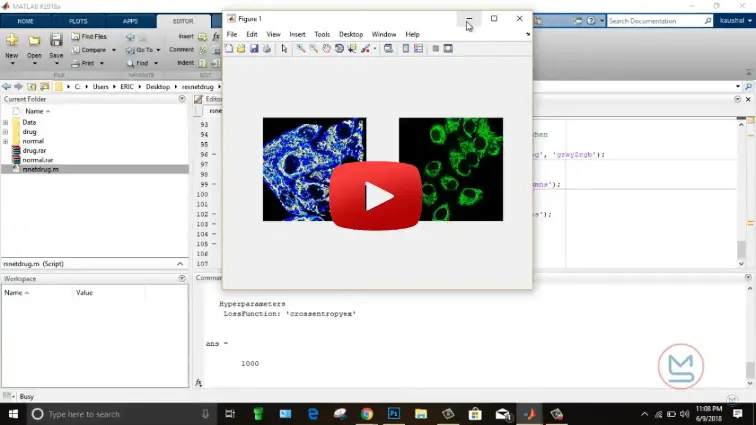Open the Desktop menu in Figure 1
This screenshot has height=425, width=756.
[351, 34]
